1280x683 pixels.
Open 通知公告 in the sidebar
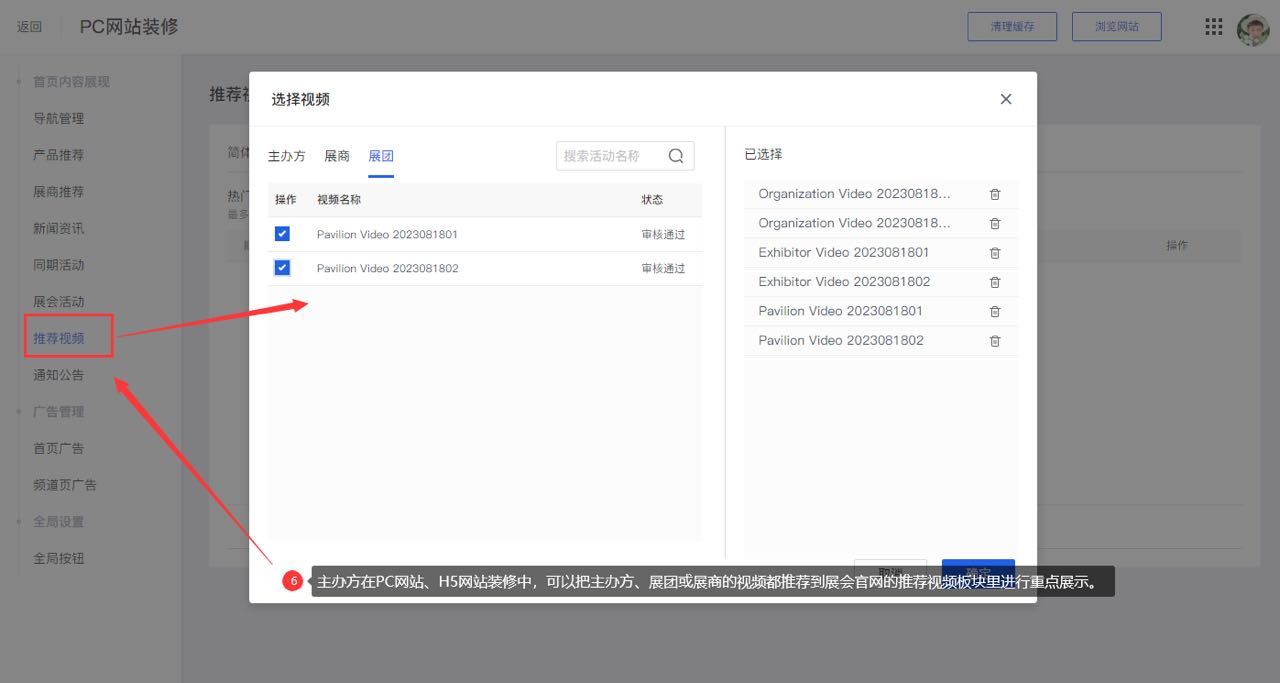point(59,375)
